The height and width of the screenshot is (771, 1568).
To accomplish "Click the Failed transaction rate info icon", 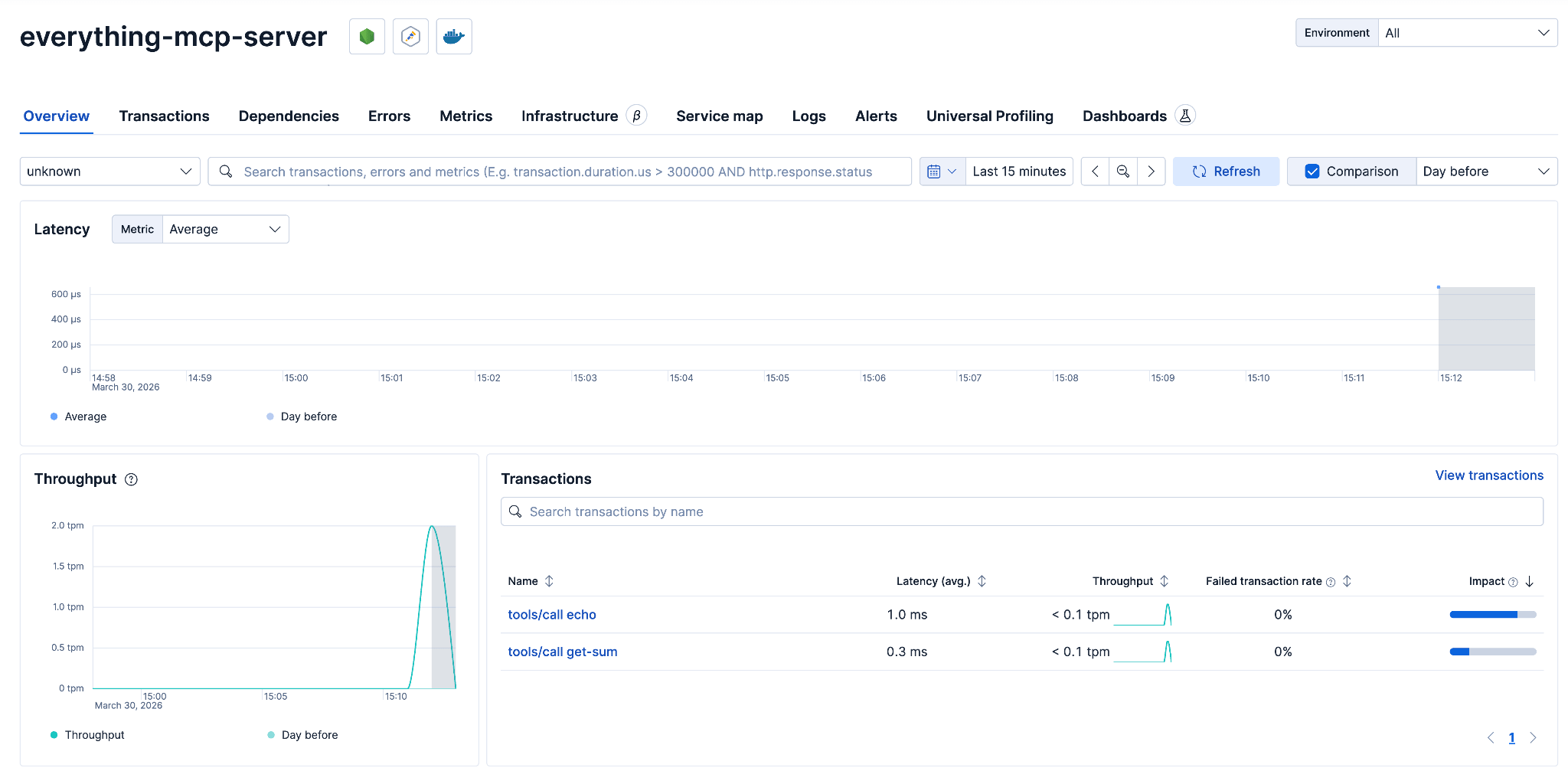I will (1331, 582).
